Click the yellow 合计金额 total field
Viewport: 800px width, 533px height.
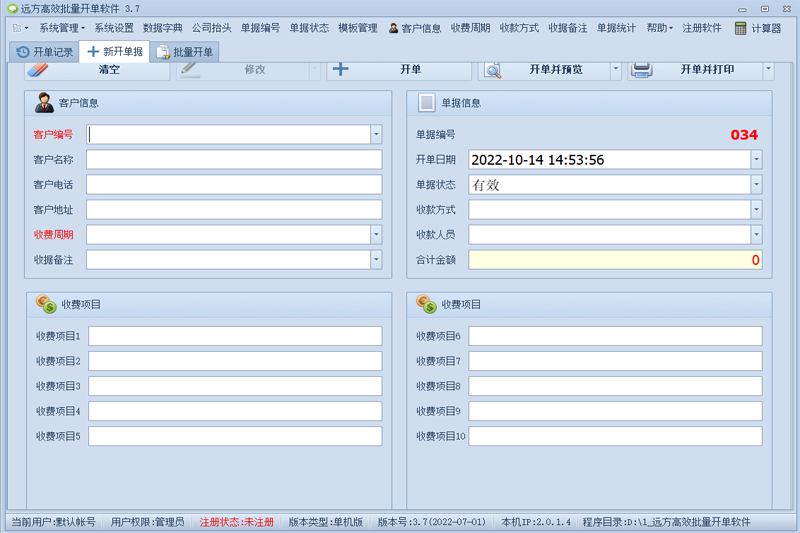[x=615, y=260]
